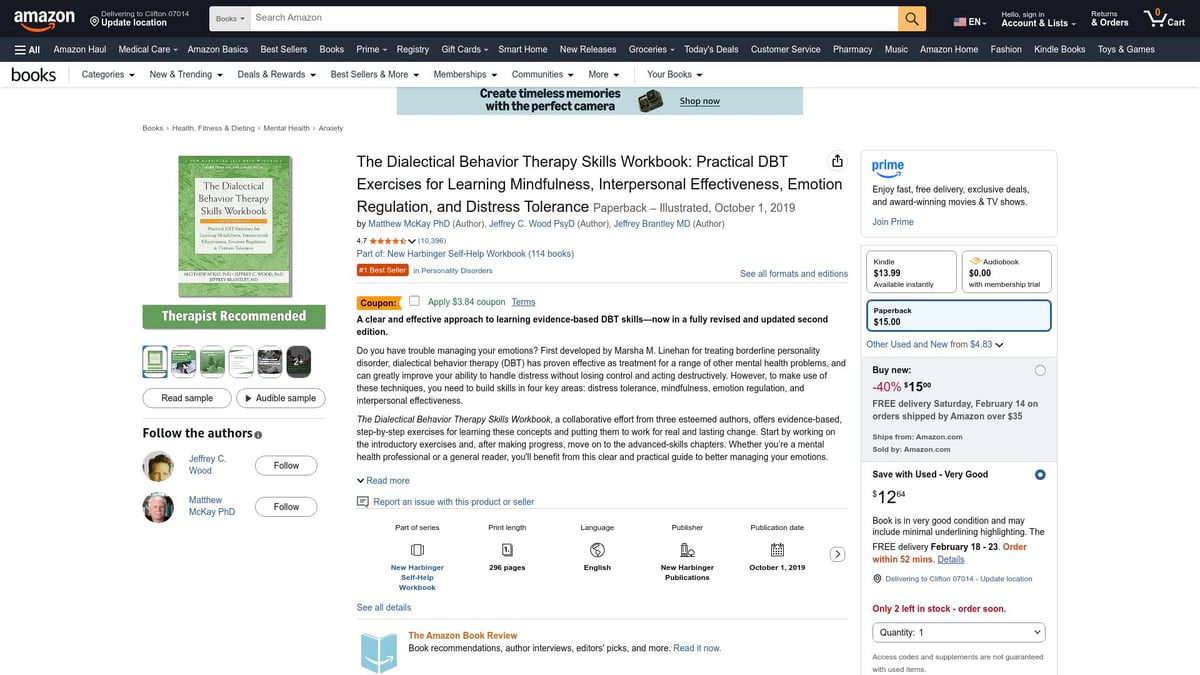Image resolution: width=1200 pixels, height=675 pixels.
Task: Click the pages icon under Print length
Action: [x=506, y=550]
